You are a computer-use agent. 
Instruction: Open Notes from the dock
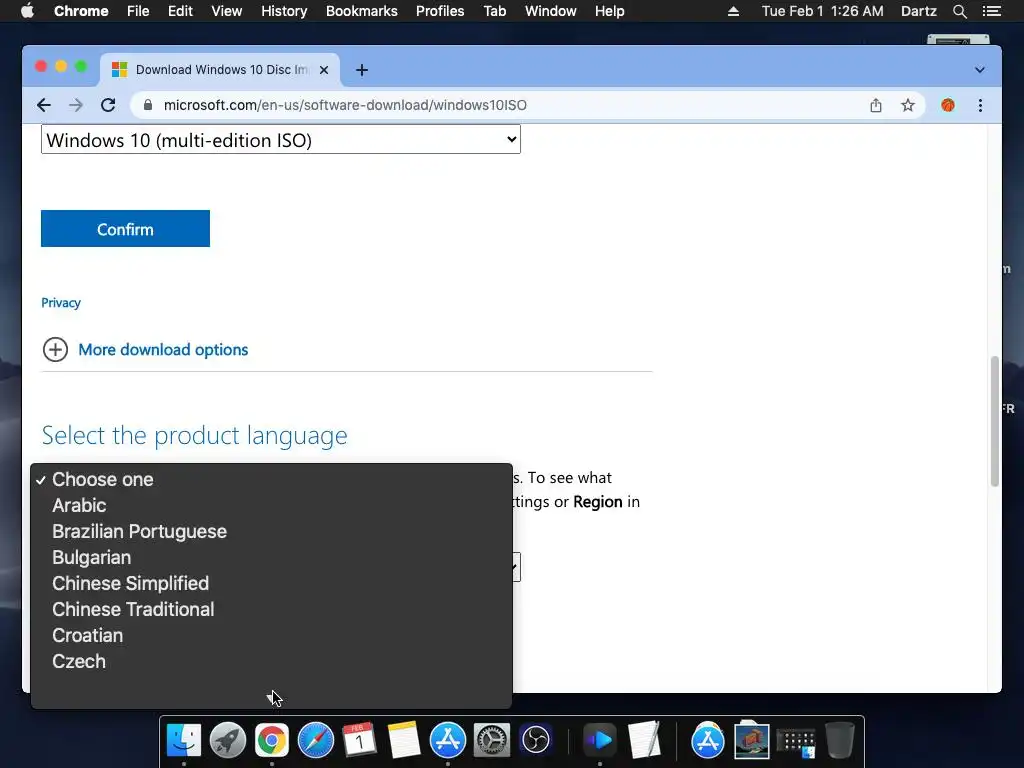pos(404,740)
